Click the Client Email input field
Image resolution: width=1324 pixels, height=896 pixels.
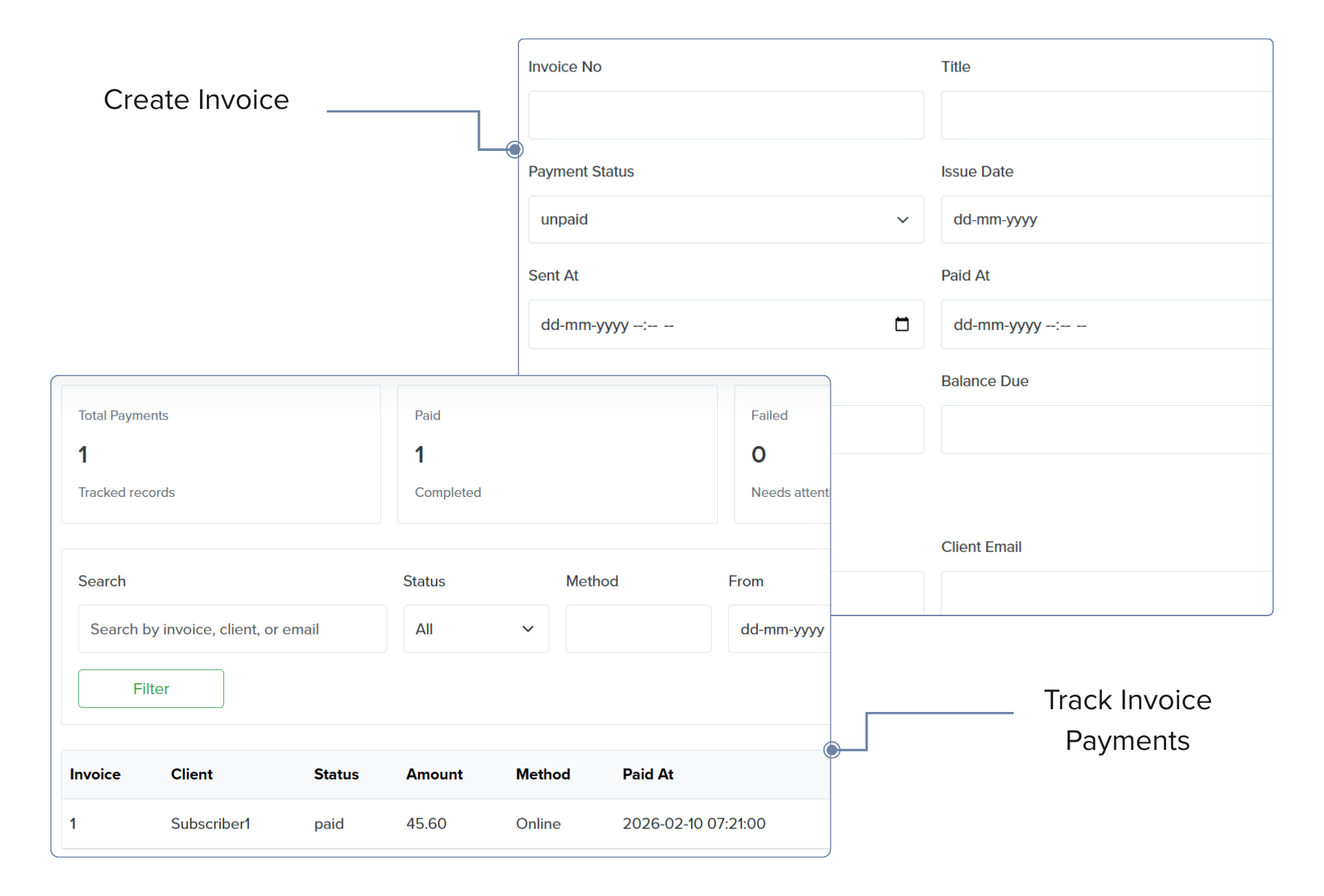1103,593
